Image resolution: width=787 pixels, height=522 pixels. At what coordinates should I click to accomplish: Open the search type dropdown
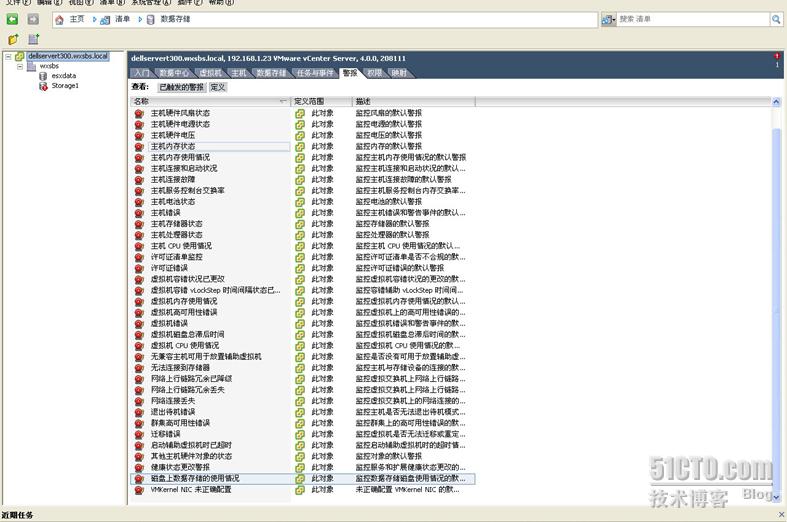pyautogui.click(x=609, y=20)
